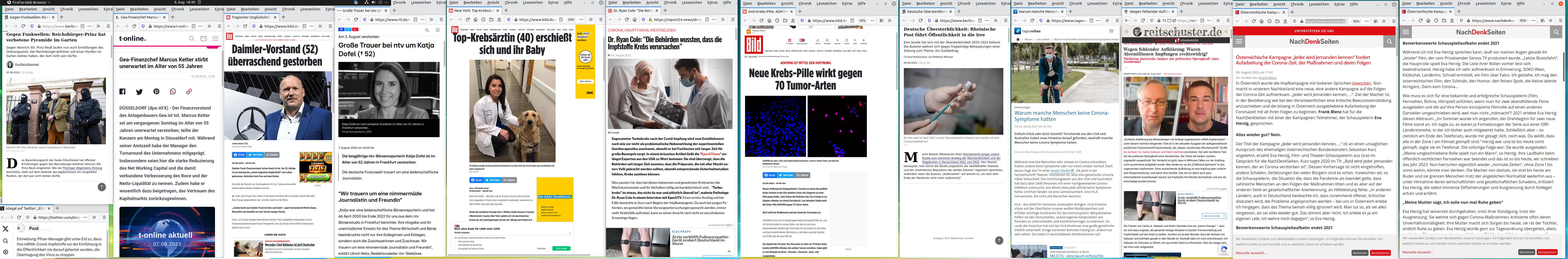Expand toolbar overflow chevron in the t-online window
1568x259 pixels.
[x=209, y=26]
